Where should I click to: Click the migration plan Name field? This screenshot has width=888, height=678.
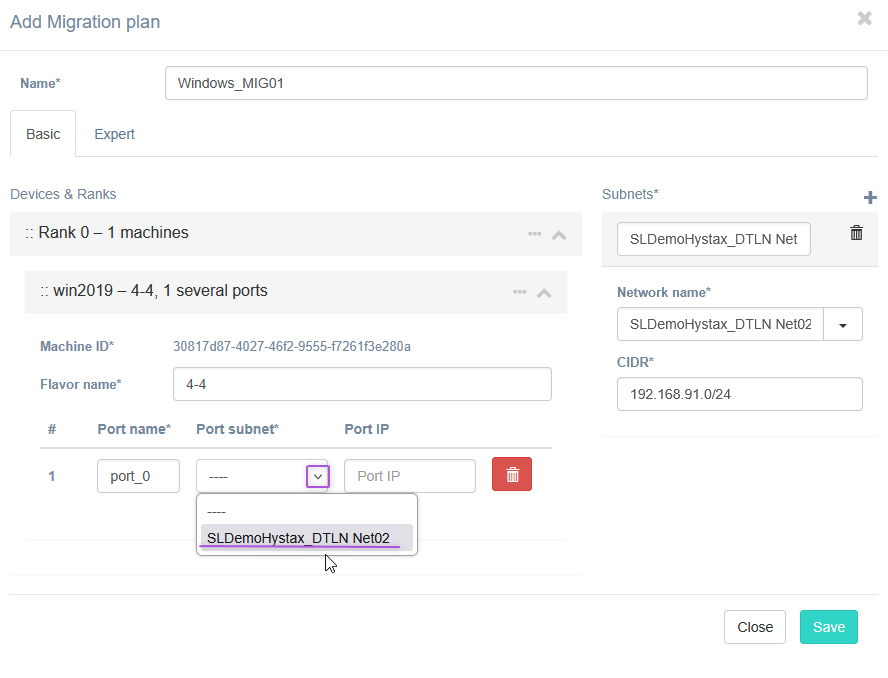click(515, 84)
